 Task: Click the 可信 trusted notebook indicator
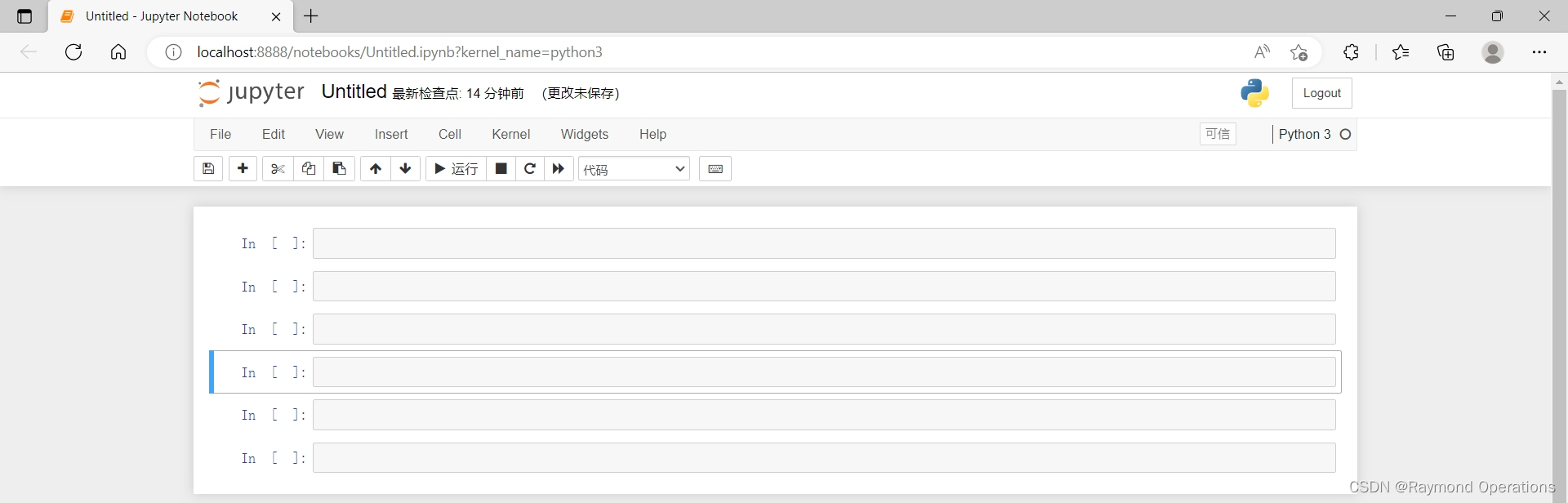coord(1218,134)
